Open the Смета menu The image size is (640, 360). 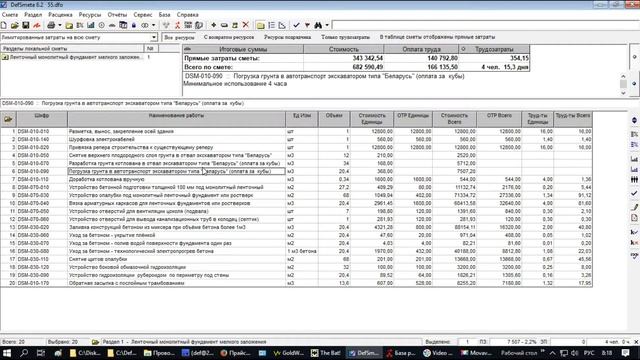point(9,15)
